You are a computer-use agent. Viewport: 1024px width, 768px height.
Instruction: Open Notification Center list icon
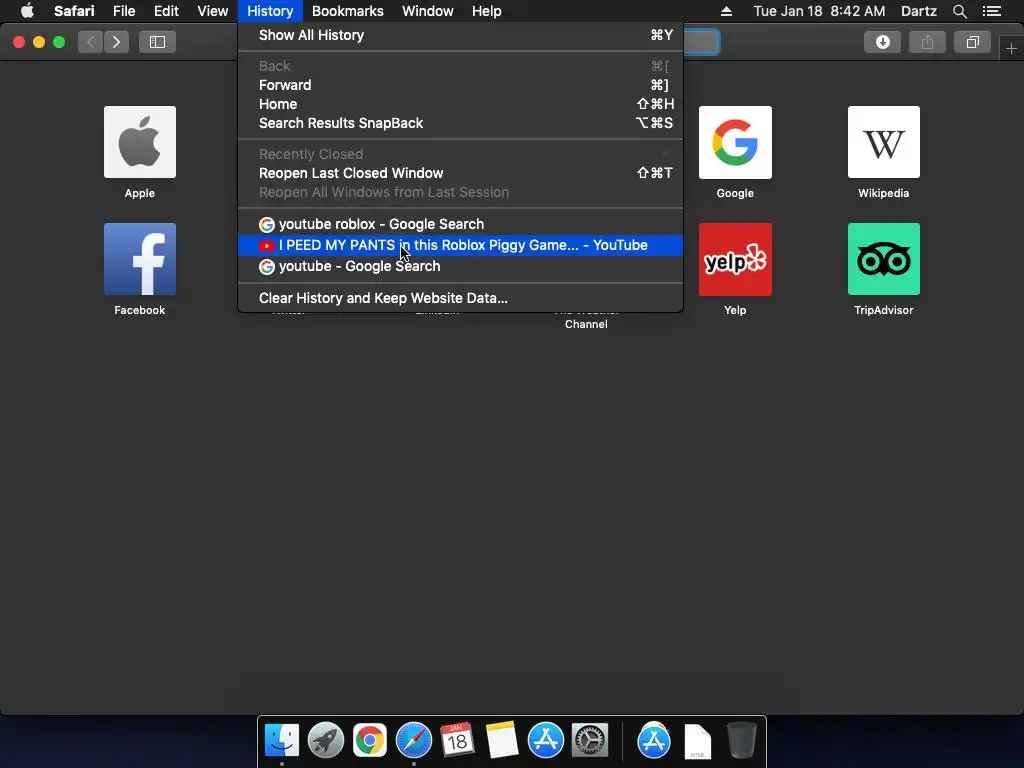coord(992,11)
